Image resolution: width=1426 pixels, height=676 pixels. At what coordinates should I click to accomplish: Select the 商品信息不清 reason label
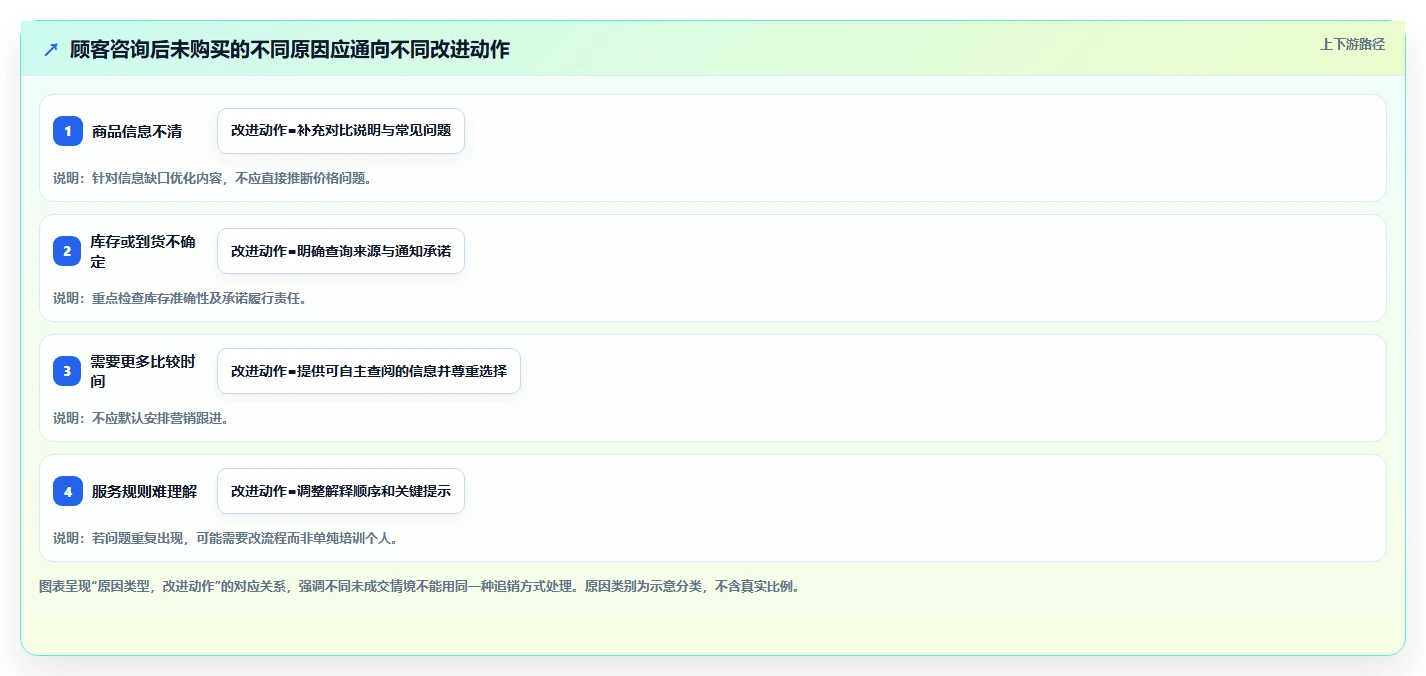[x=137, y=131]
